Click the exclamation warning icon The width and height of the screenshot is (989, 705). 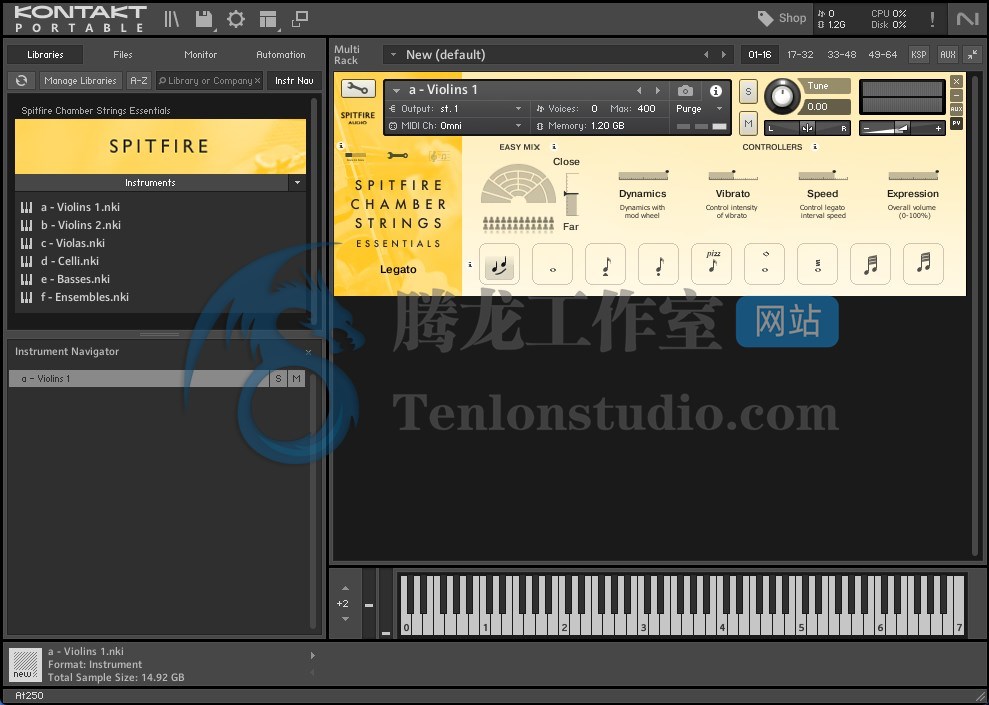click(x=932, y=19)
